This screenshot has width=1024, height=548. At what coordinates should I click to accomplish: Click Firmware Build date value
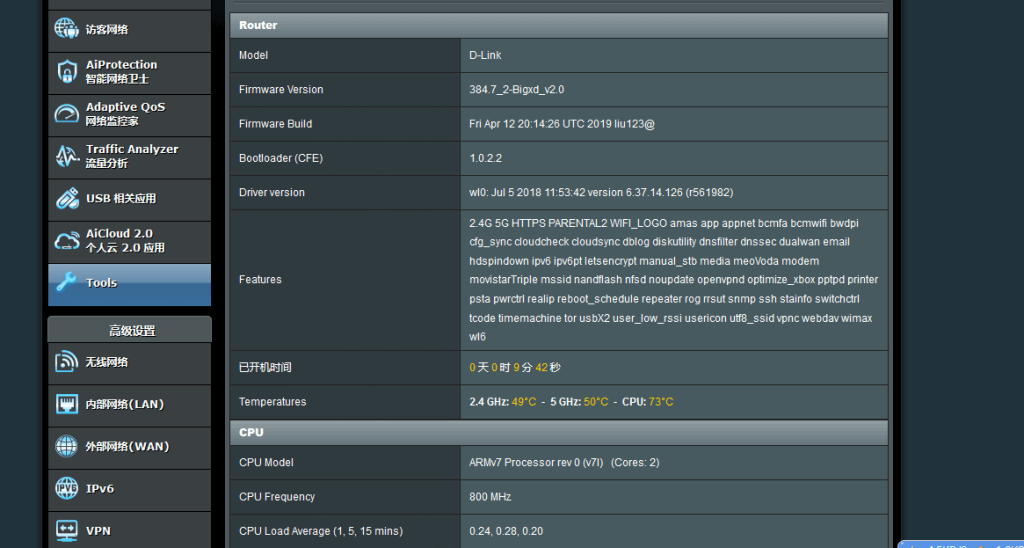click(562, 123)
